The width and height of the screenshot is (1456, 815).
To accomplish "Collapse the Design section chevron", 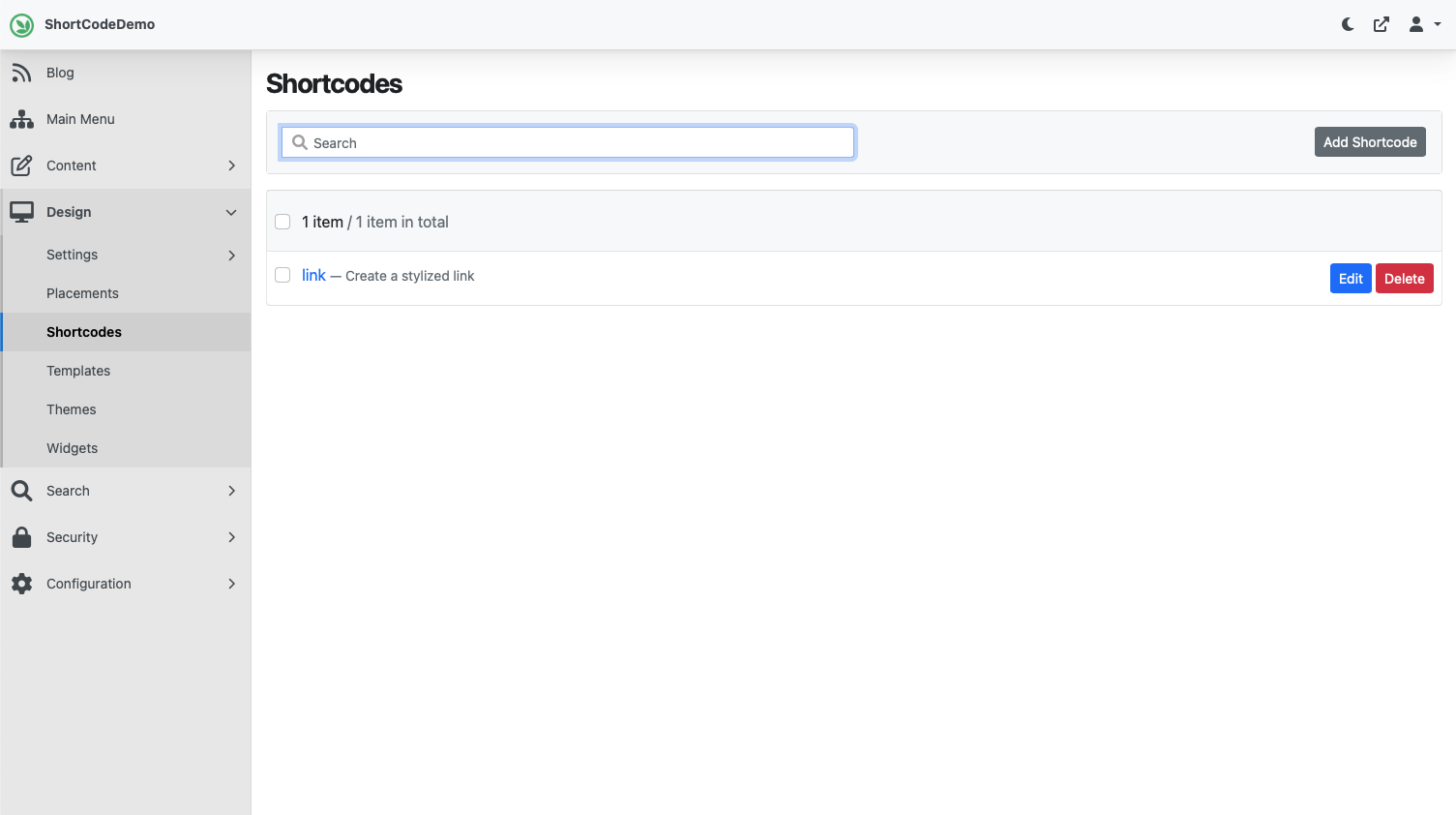I will click(x=231, y=212).
